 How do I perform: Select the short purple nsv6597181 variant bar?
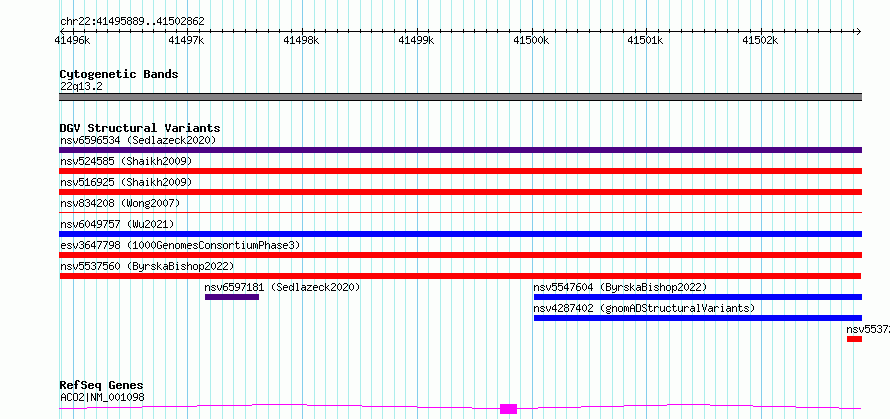(x=232, y=297)
